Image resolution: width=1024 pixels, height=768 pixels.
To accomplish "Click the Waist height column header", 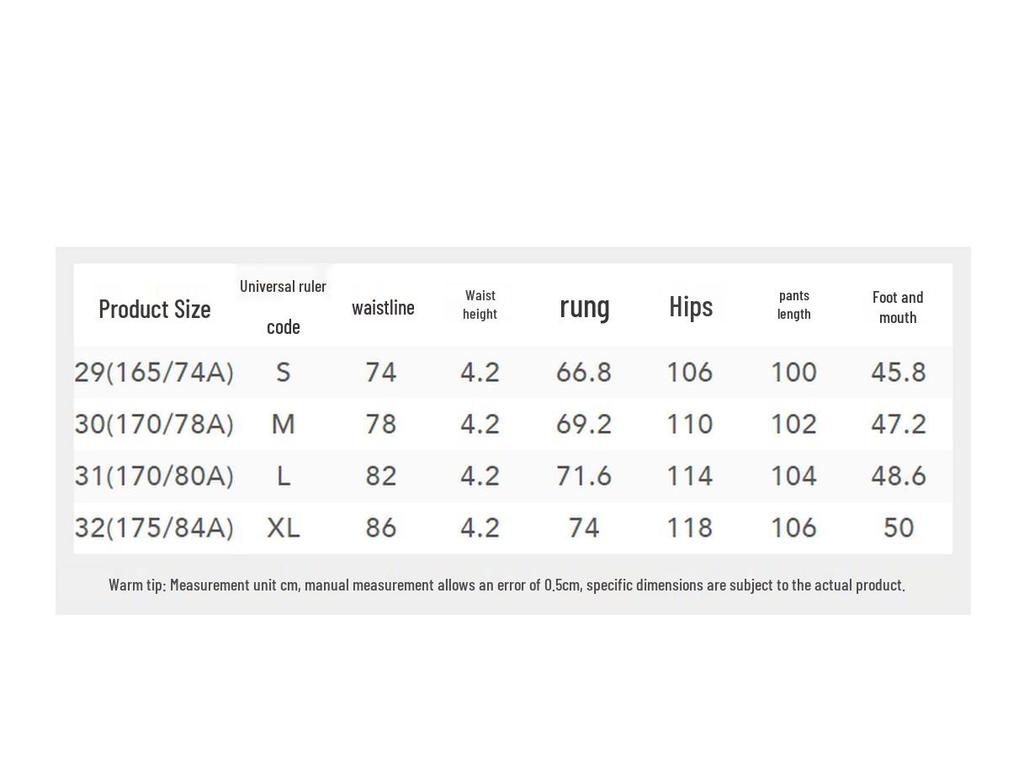I will tap(480, 305).
